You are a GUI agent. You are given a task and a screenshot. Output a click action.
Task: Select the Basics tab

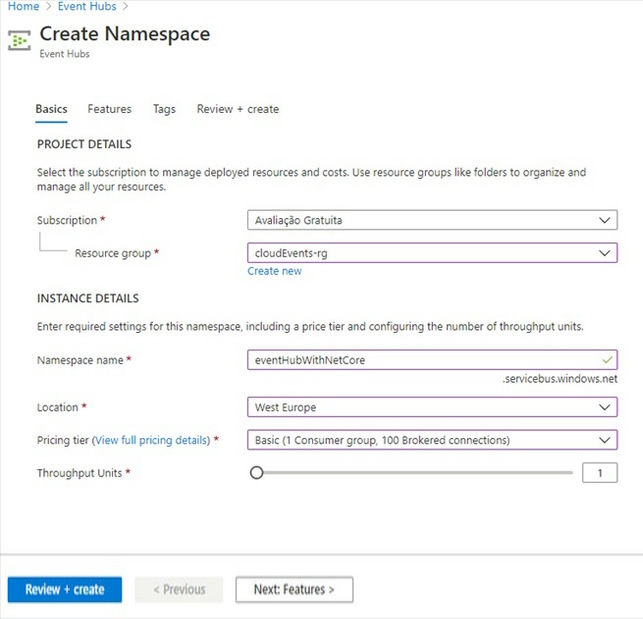click(51, 109)
